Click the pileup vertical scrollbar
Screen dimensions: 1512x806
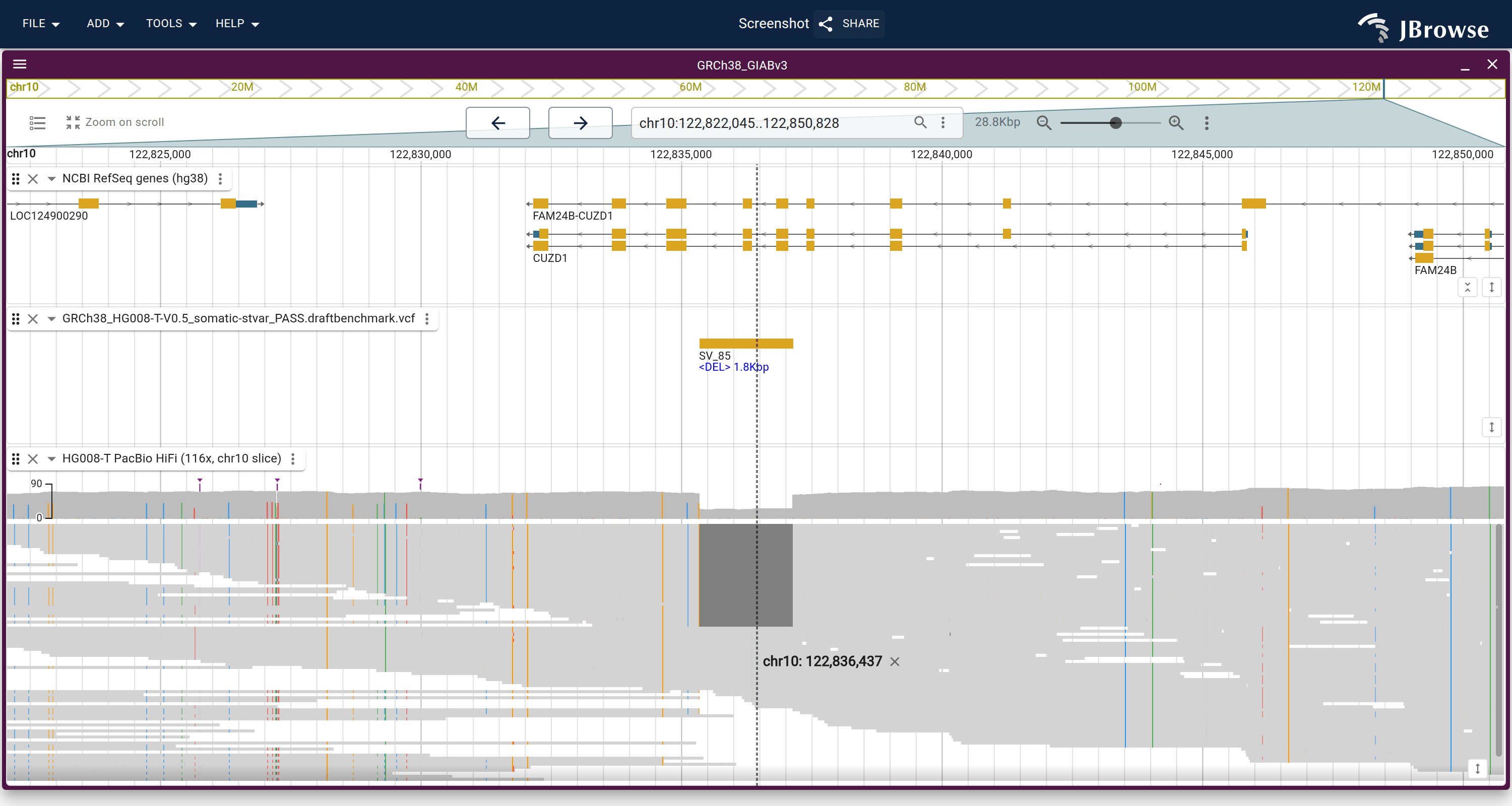(x=1498, y=639)
